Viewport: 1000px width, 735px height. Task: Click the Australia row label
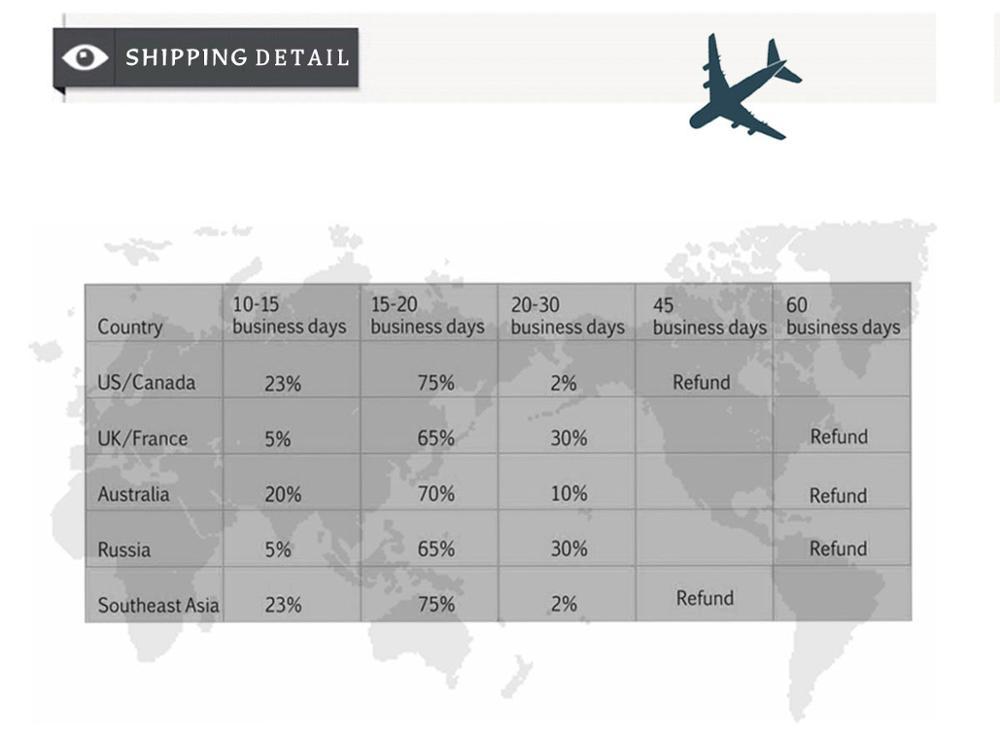[x=133, y=494]
